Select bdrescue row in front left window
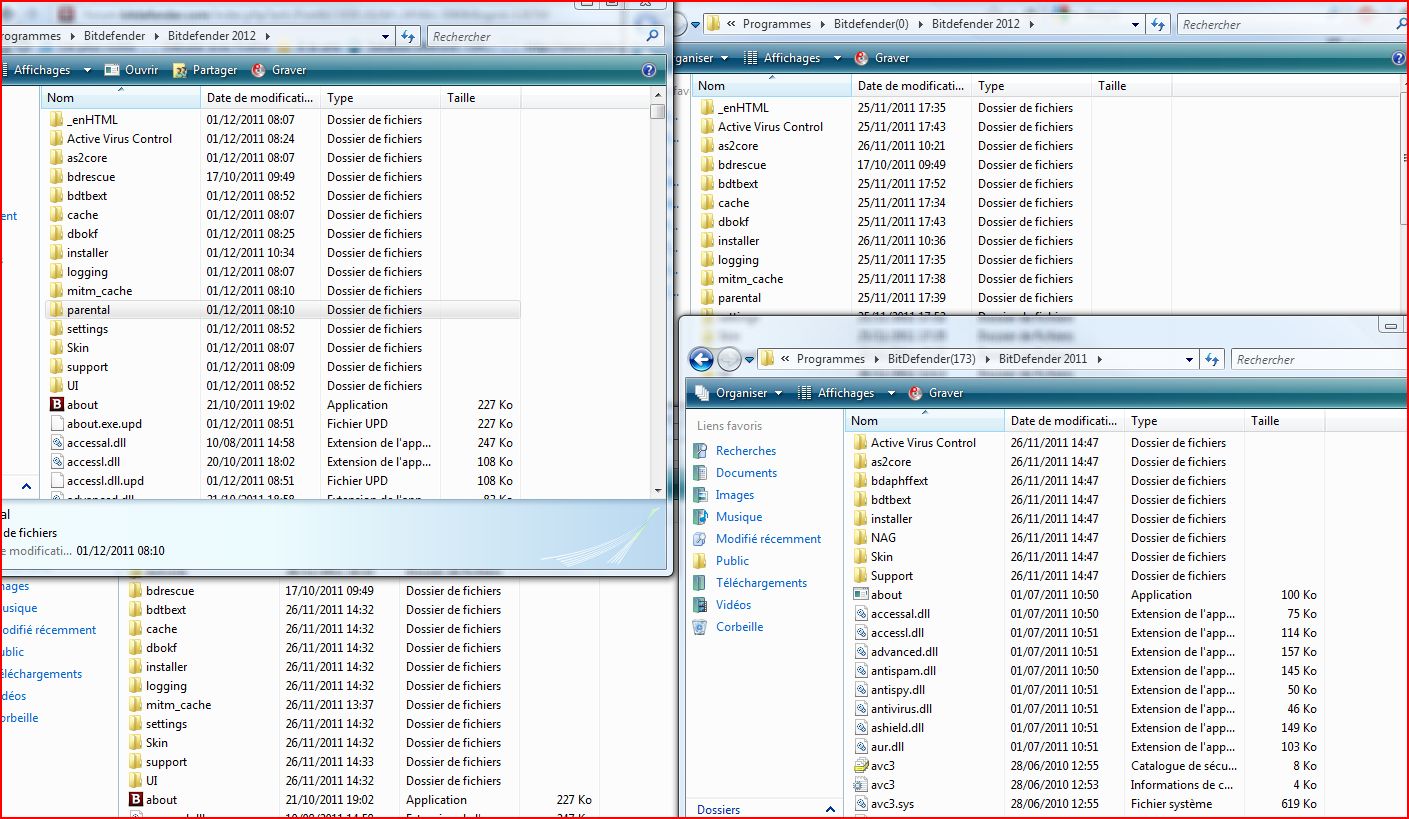This screenshot has width=1409, height=819. [x=282, y=177]
